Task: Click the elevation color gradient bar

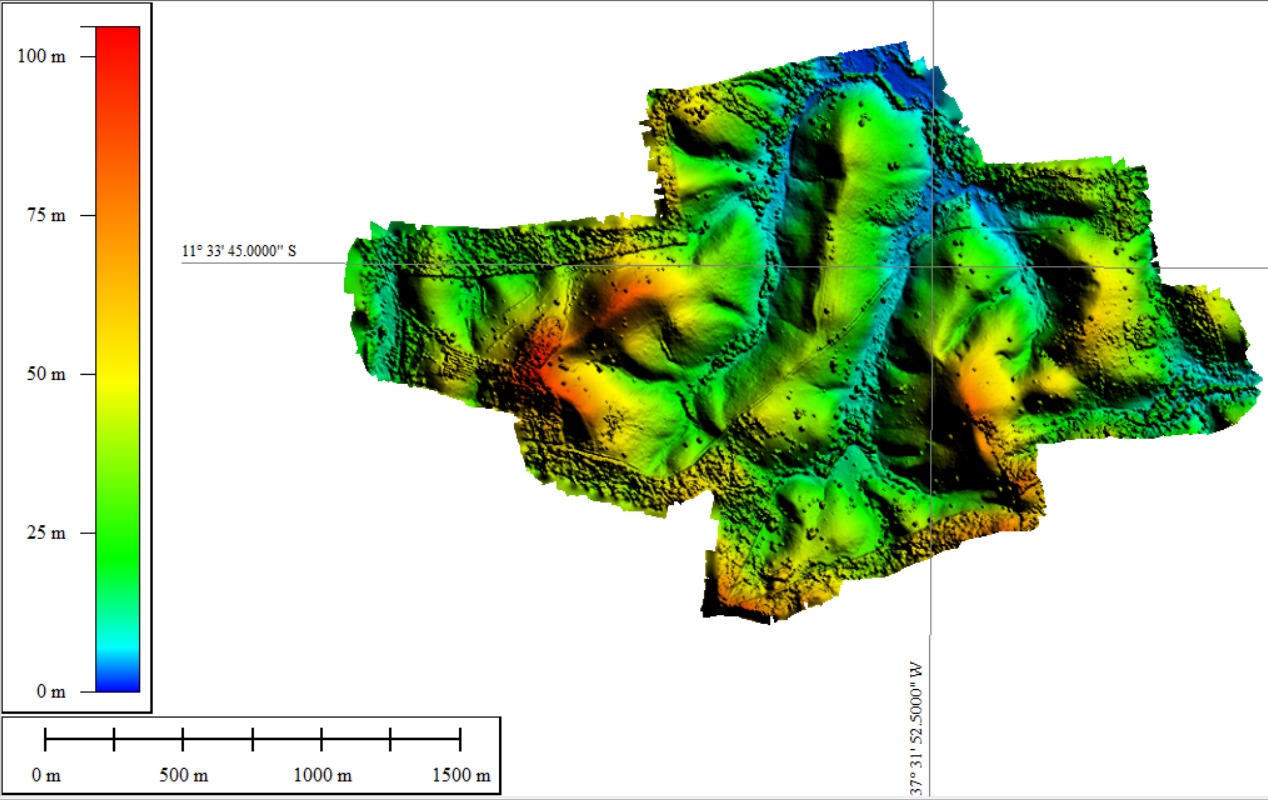Action: pyautogui.click(x=117, y=358)
